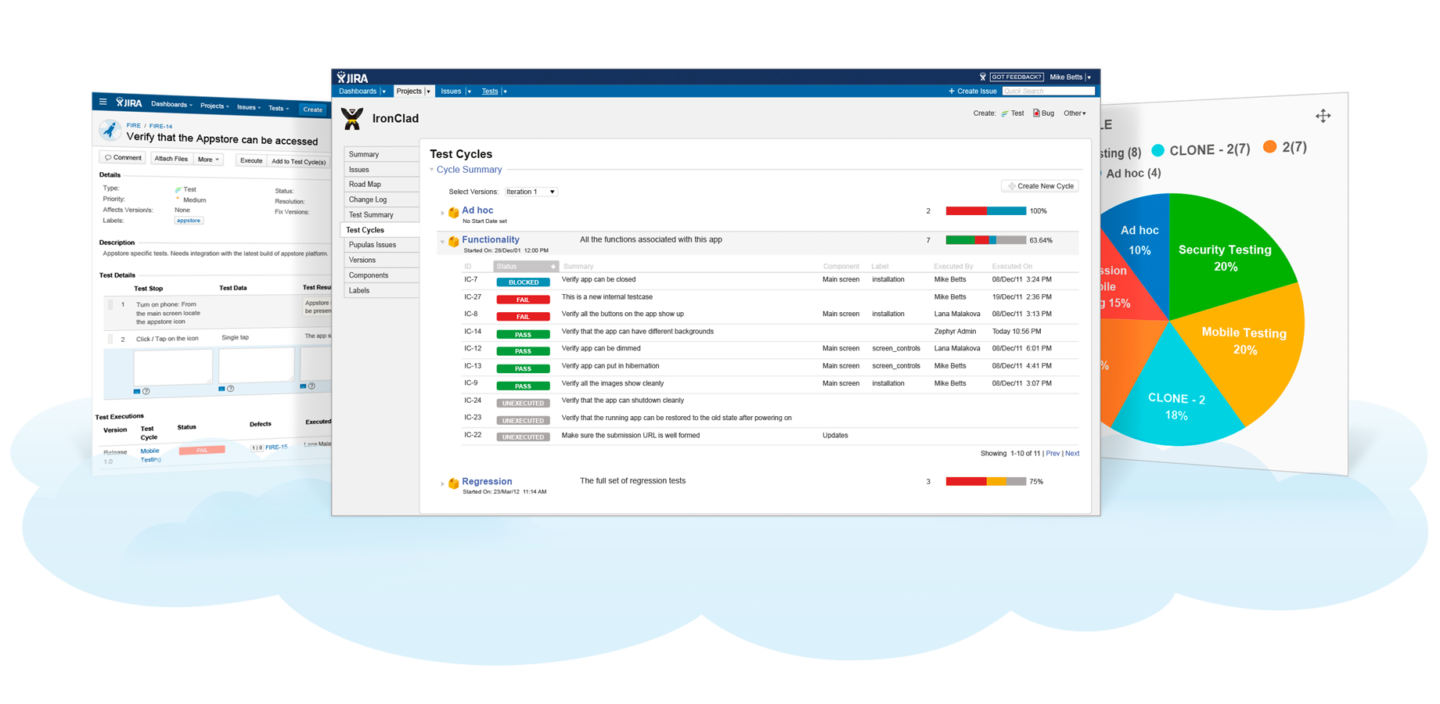This screenshot has height=704, width=1440.
Task: Click the Attach Files button
Action: (x=170, y=159)
